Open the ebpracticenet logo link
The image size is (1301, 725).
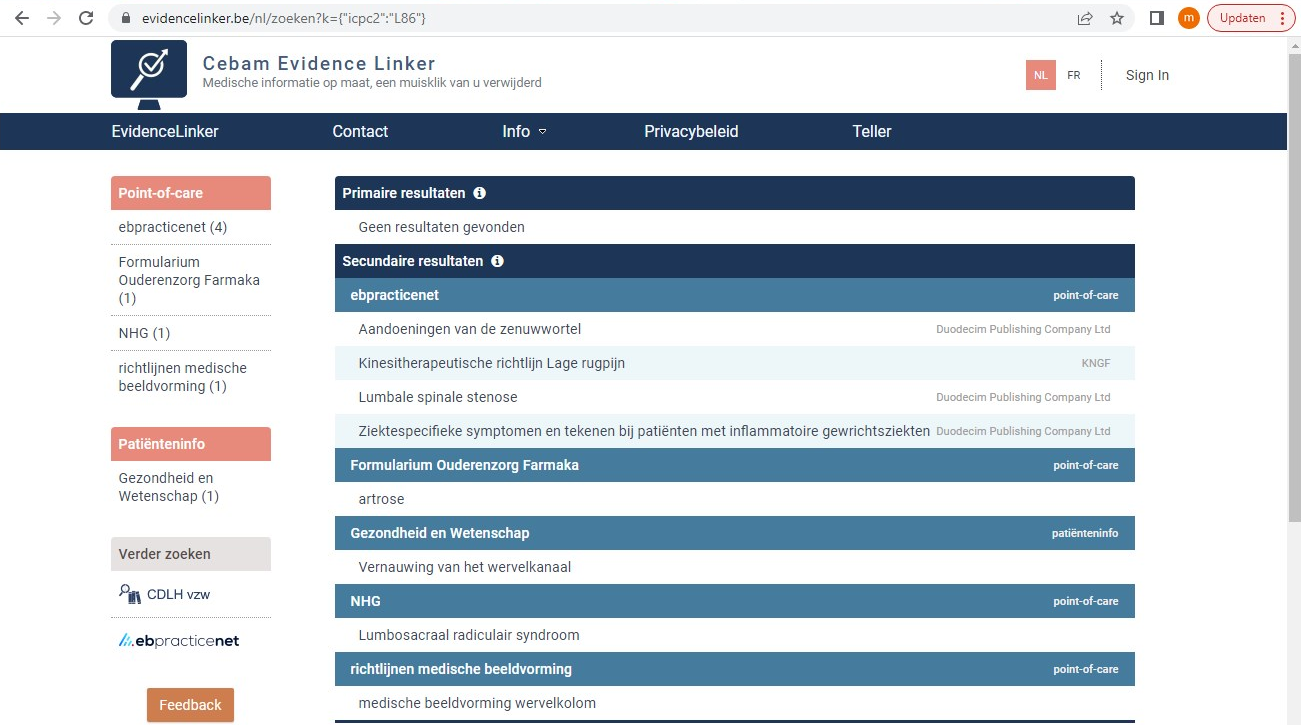179,640
